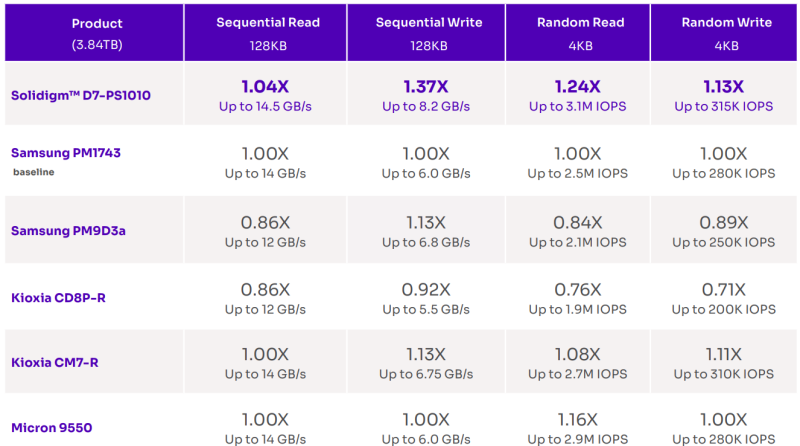Select the Samsung PM9D3a product name

68,231
